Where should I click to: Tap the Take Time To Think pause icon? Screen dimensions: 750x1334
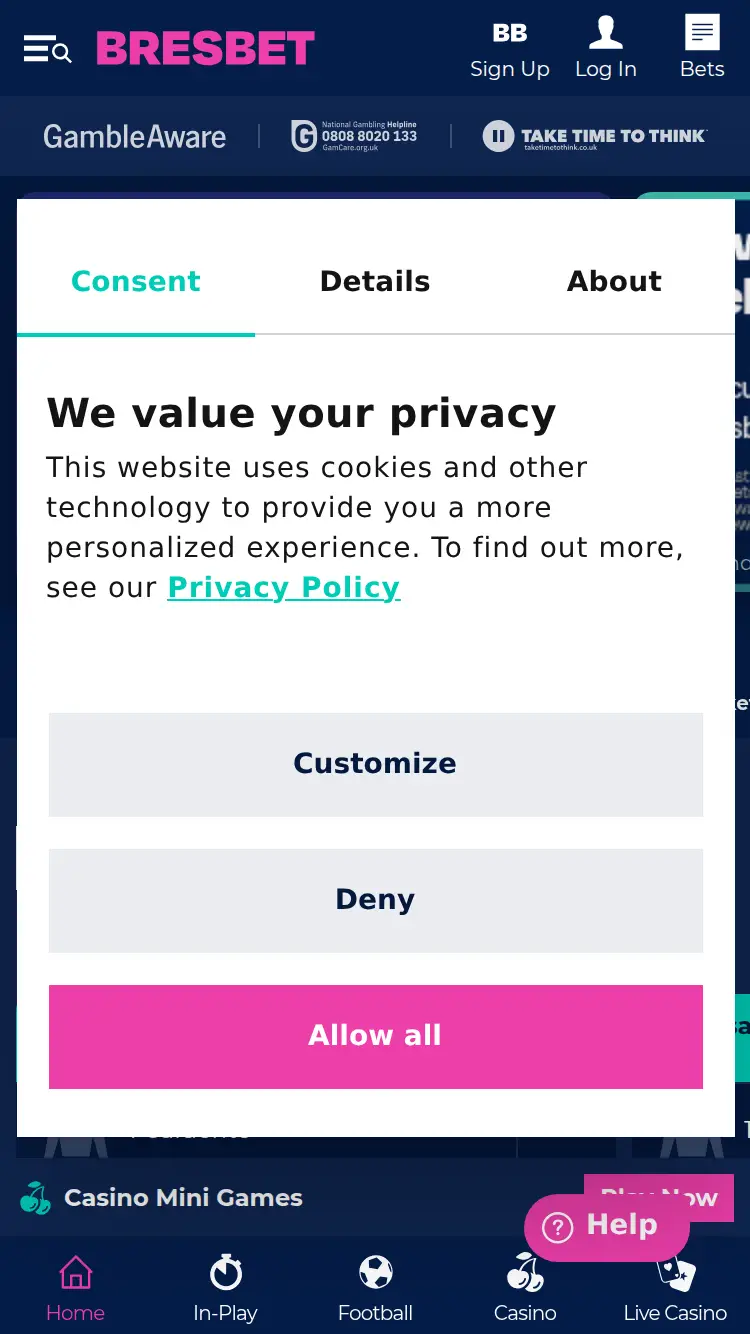[x=497, y=136]
